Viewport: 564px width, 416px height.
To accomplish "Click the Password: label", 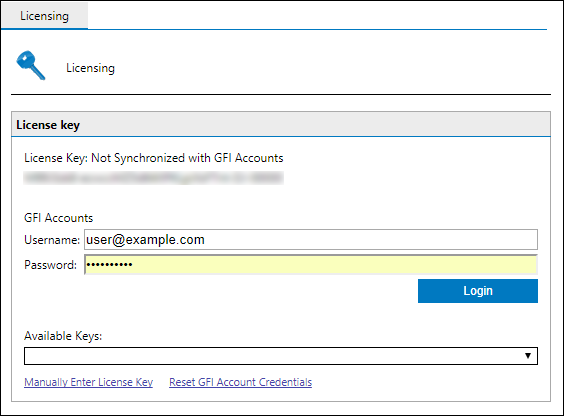I will (x=50, y=265).
